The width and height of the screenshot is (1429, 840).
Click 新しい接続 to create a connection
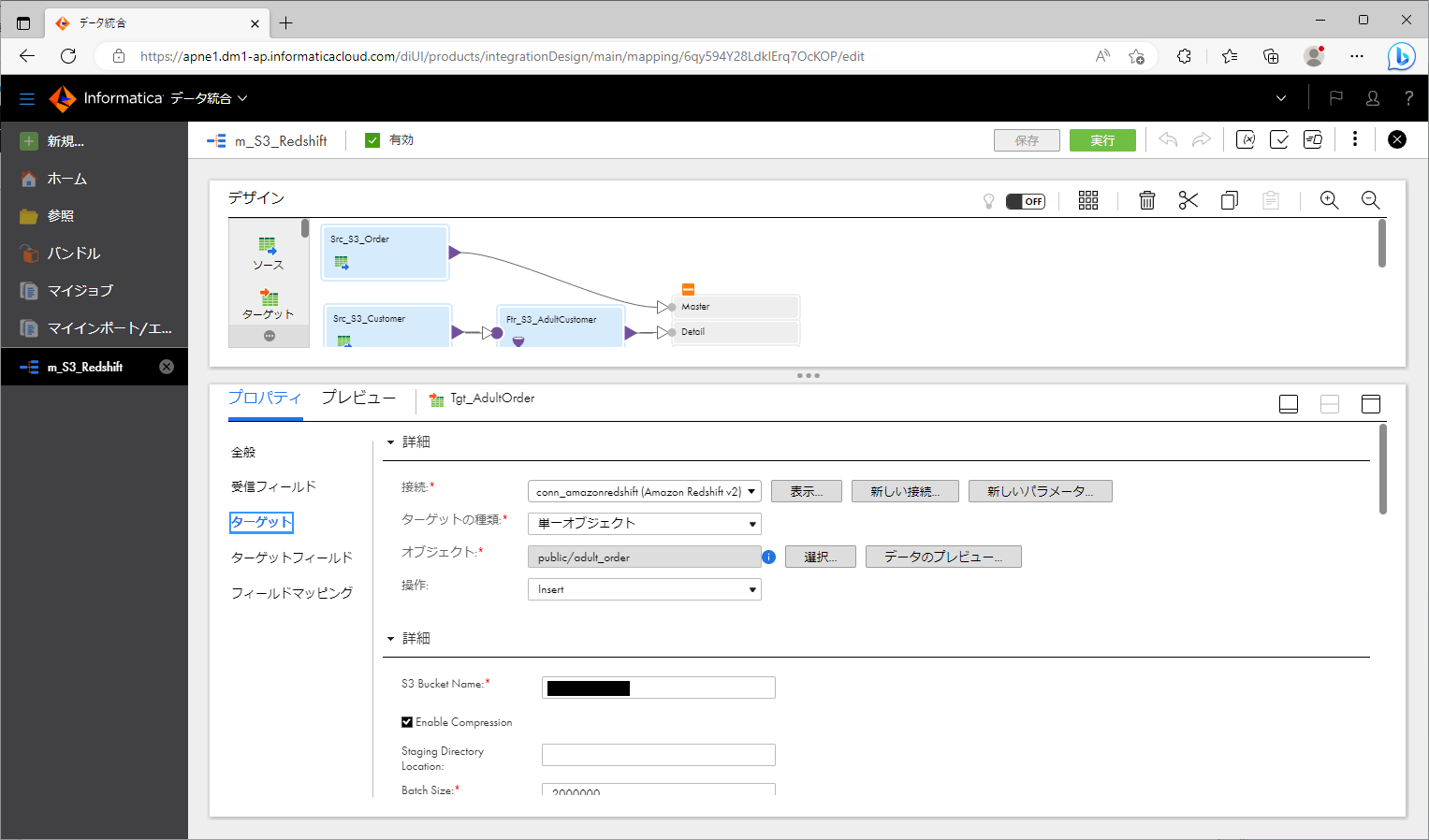tap(904, 490)
